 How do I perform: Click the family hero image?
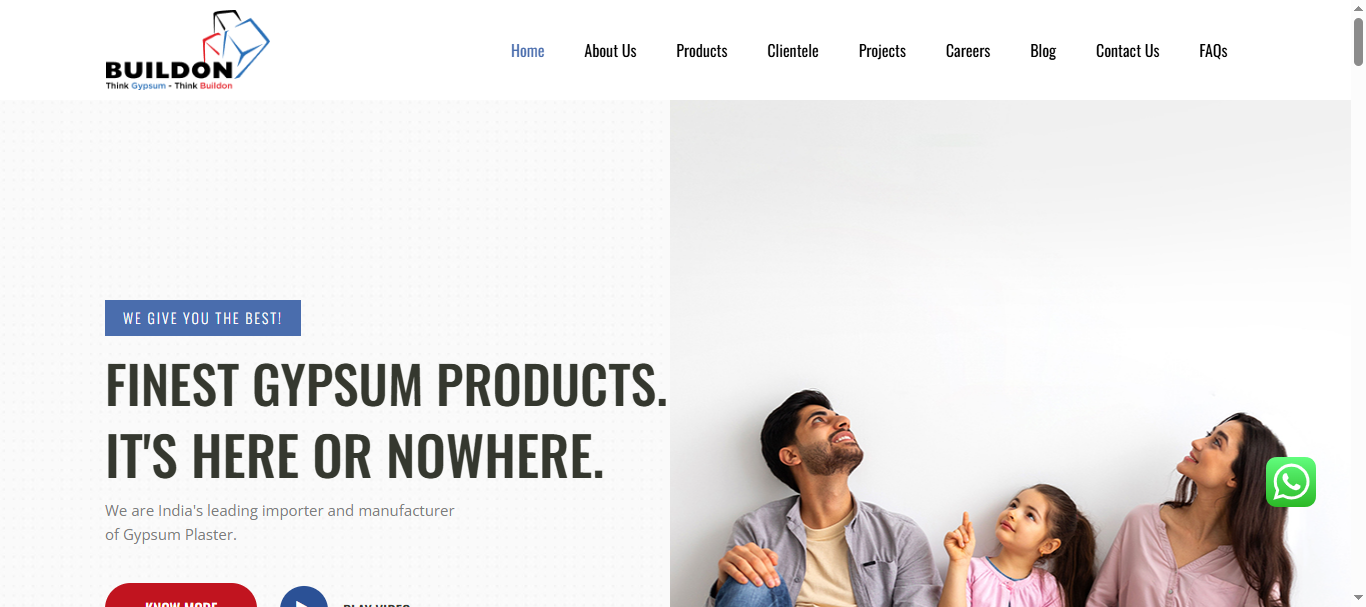[1010, 353]
